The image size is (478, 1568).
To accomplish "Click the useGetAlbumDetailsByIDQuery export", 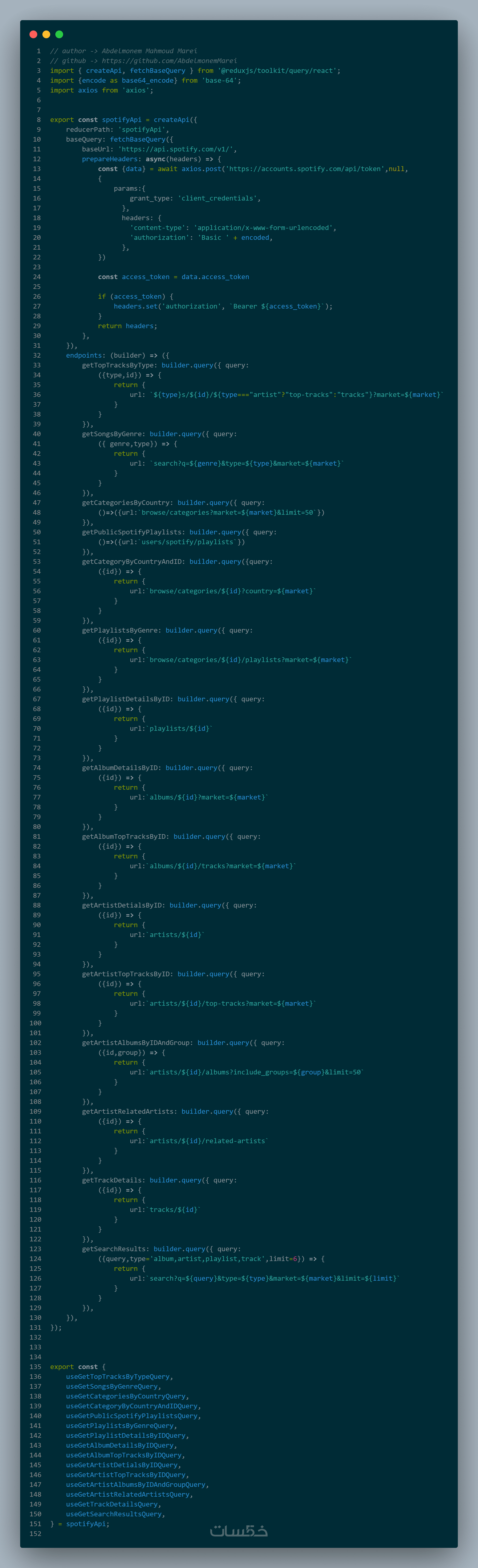I will tap(120, 1446).
